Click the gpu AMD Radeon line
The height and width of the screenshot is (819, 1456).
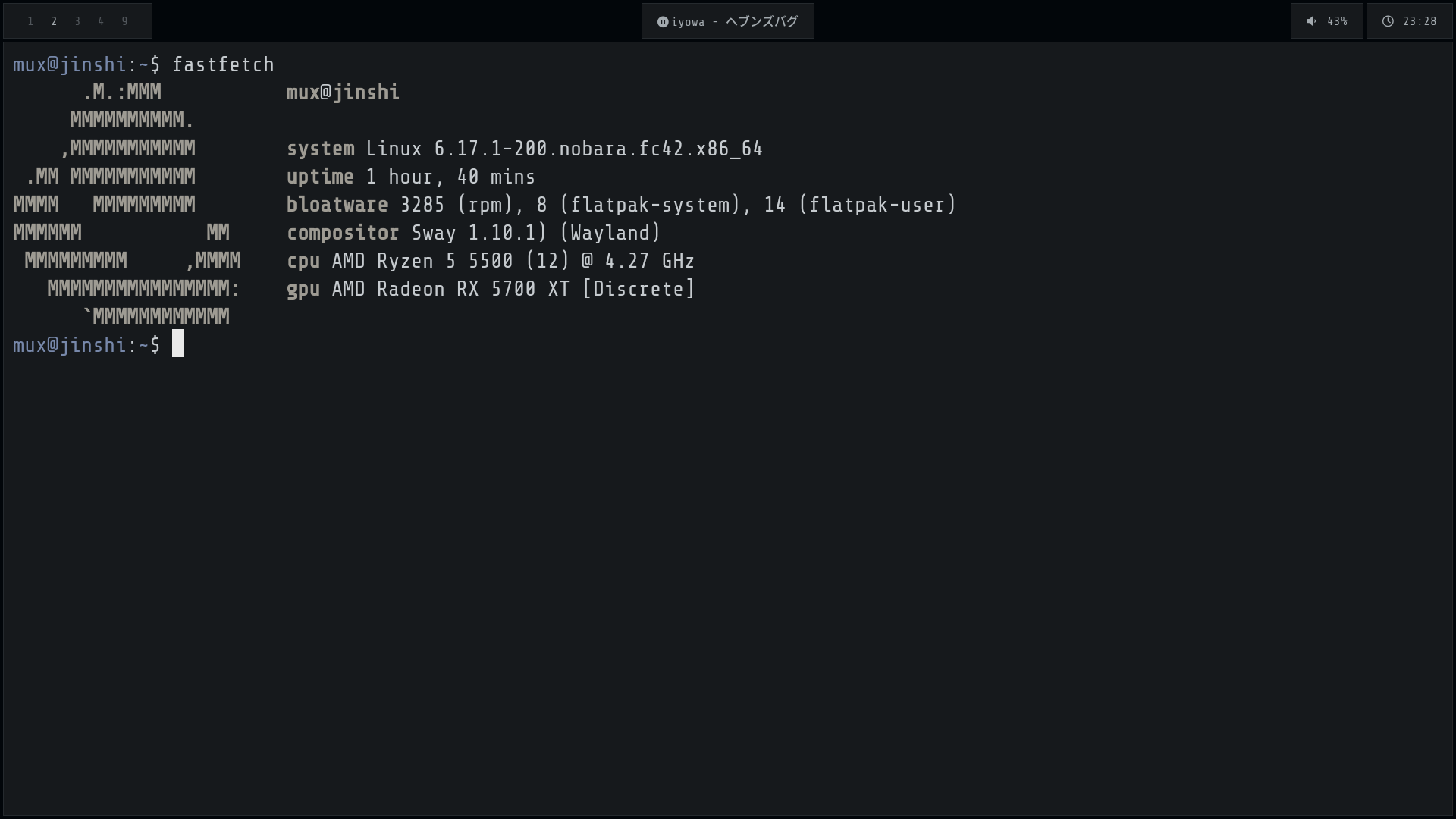coord(491,289)
